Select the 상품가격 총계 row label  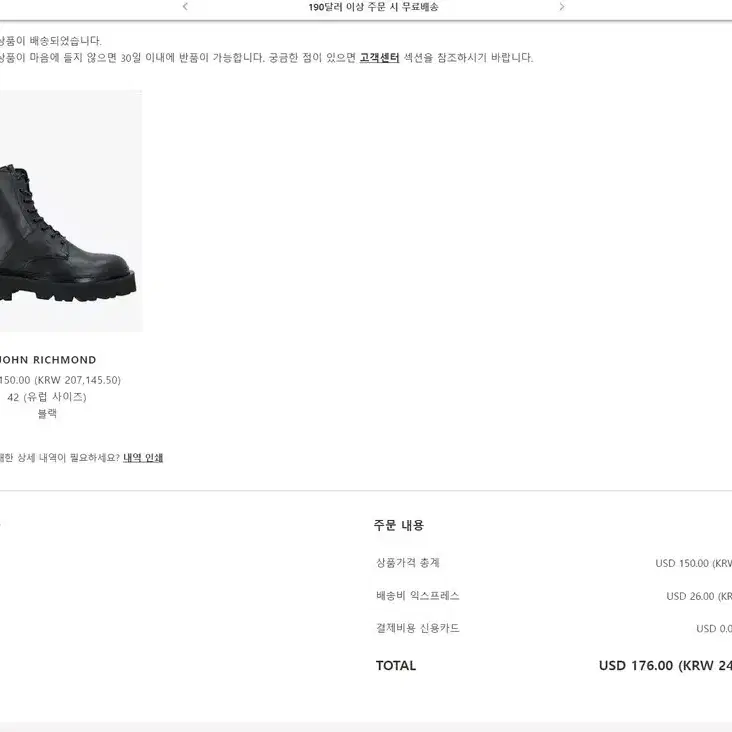click(408, 563)
